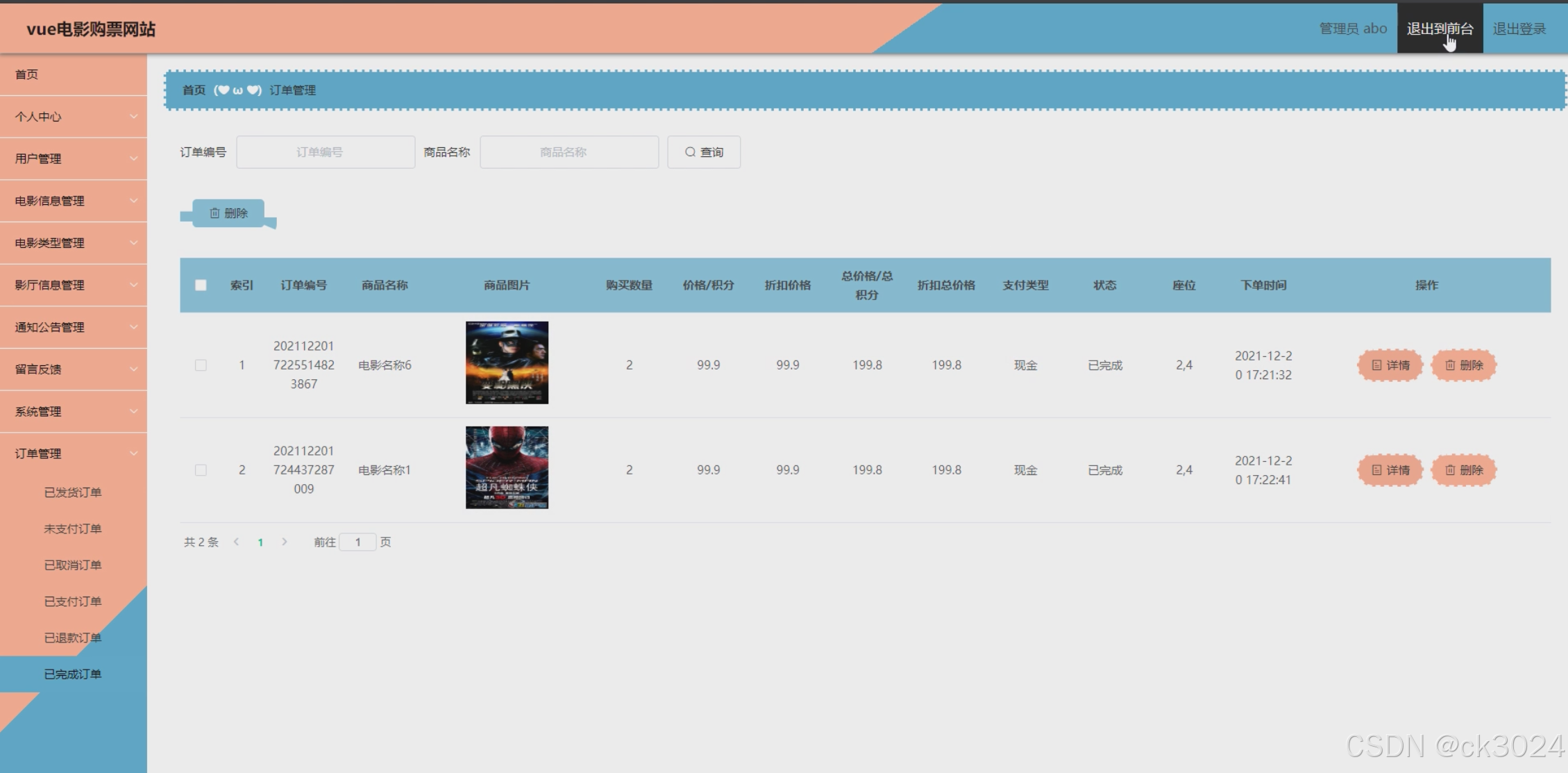Screen dimensions: 1568x773
Task: Delete order row 2 with 删除
Action: 1464,470
